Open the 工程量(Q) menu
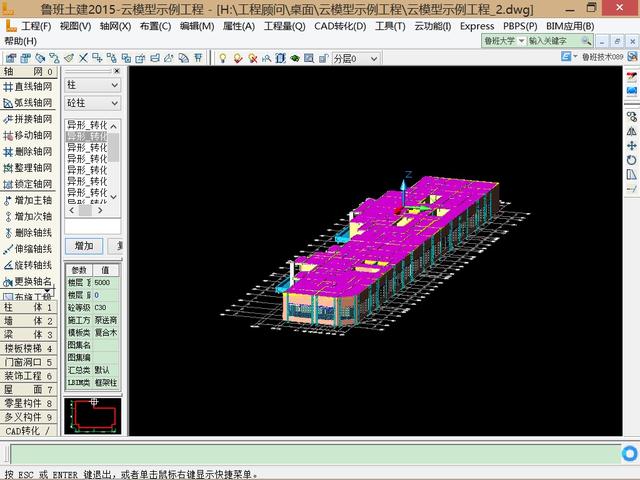The image size is (640, 480). (x=284, y=26)
